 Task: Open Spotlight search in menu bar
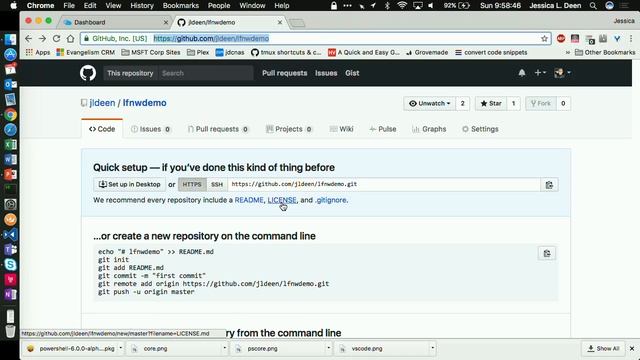(593, 5)
